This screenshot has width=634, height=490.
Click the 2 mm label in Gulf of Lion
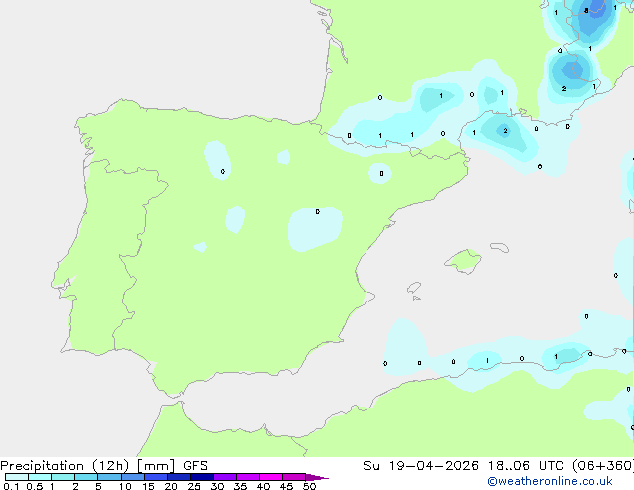point(505,131)
